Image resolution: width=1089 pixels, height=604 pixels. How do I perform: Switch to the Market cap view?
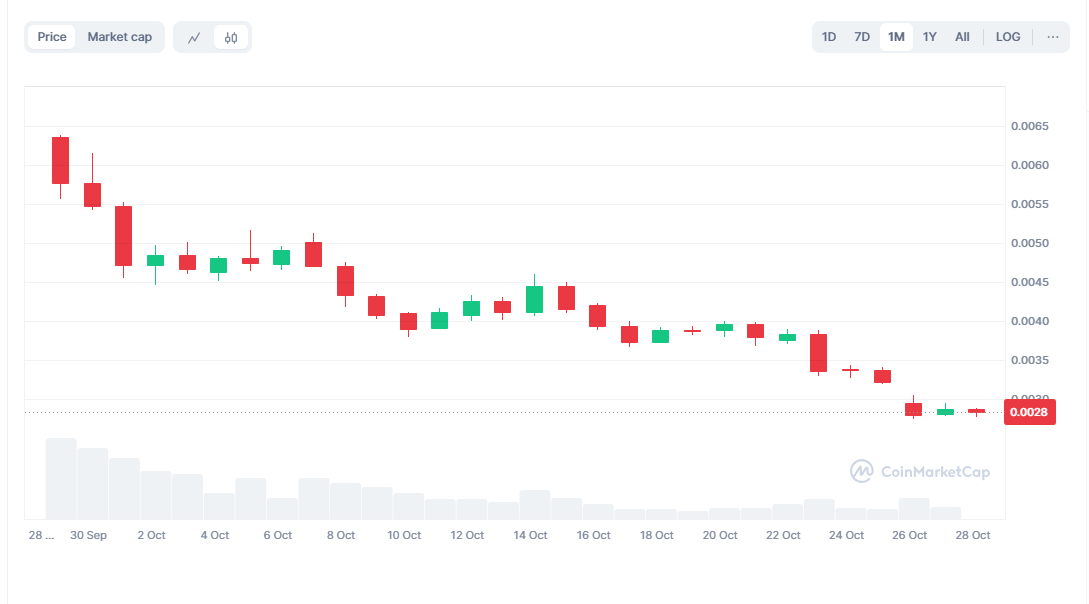coord(120,36)
